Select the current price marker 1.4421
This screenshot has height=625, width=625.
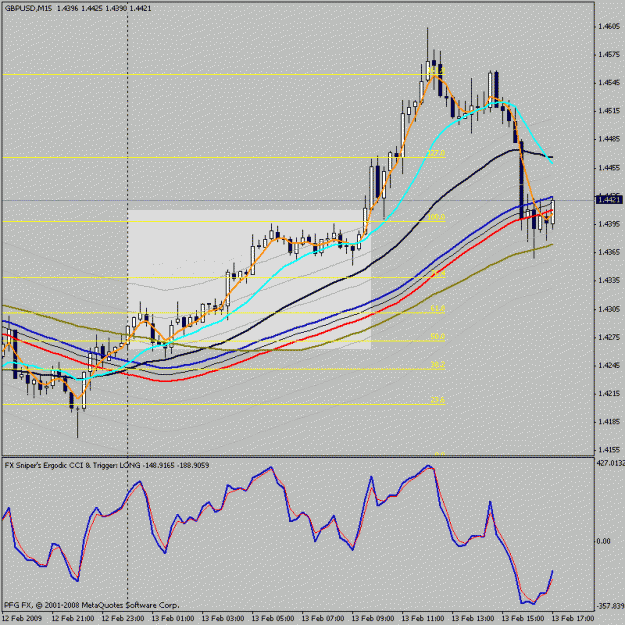click(608, 199)
